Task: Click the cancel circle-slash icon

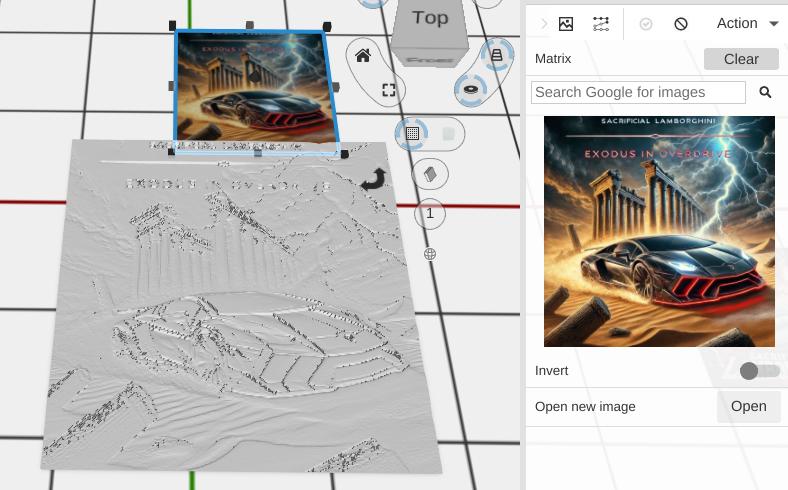Action: (681, 23)
